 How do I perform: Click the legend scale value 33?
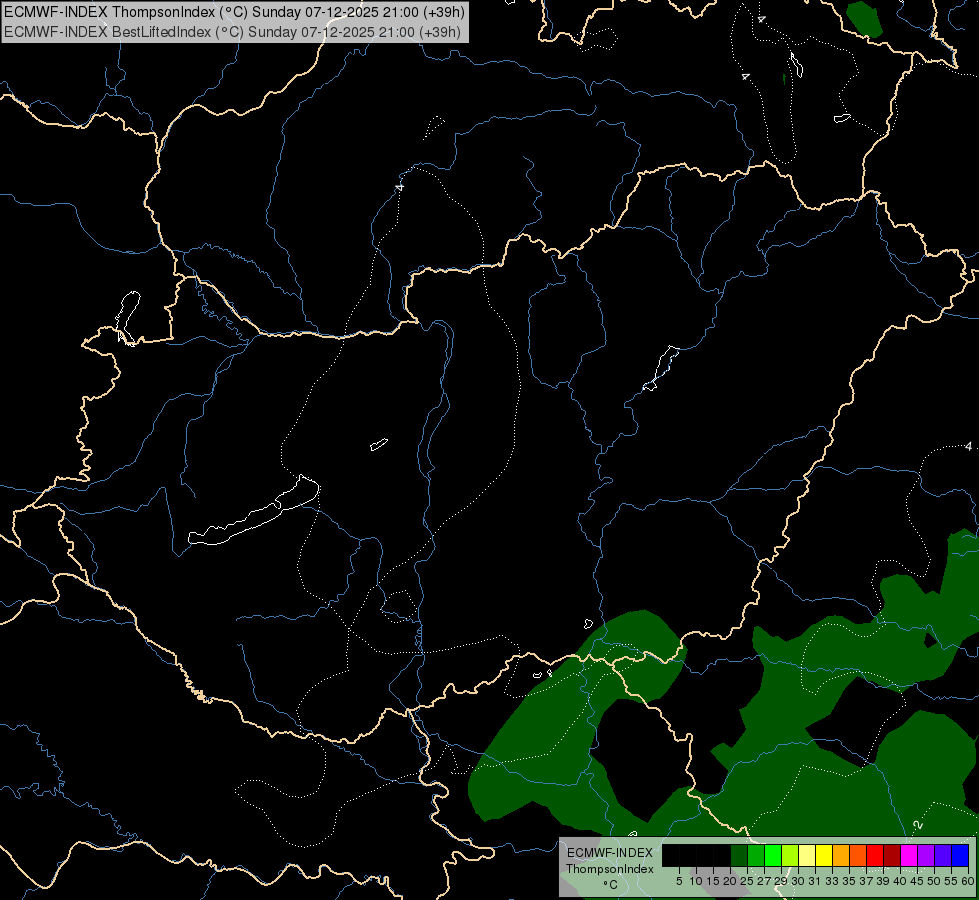pos(832,881)
